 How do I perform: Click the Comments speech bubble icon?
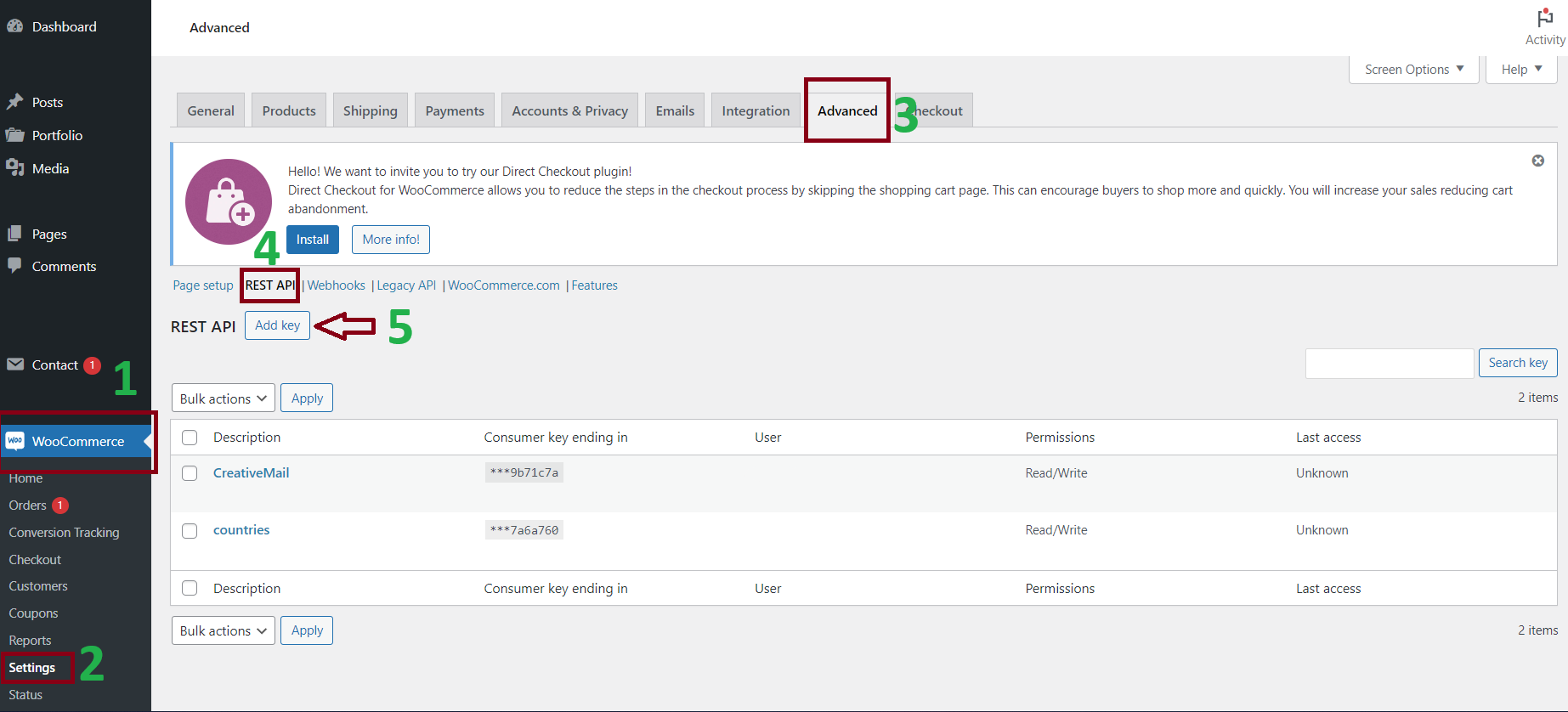tap(14, 266)
